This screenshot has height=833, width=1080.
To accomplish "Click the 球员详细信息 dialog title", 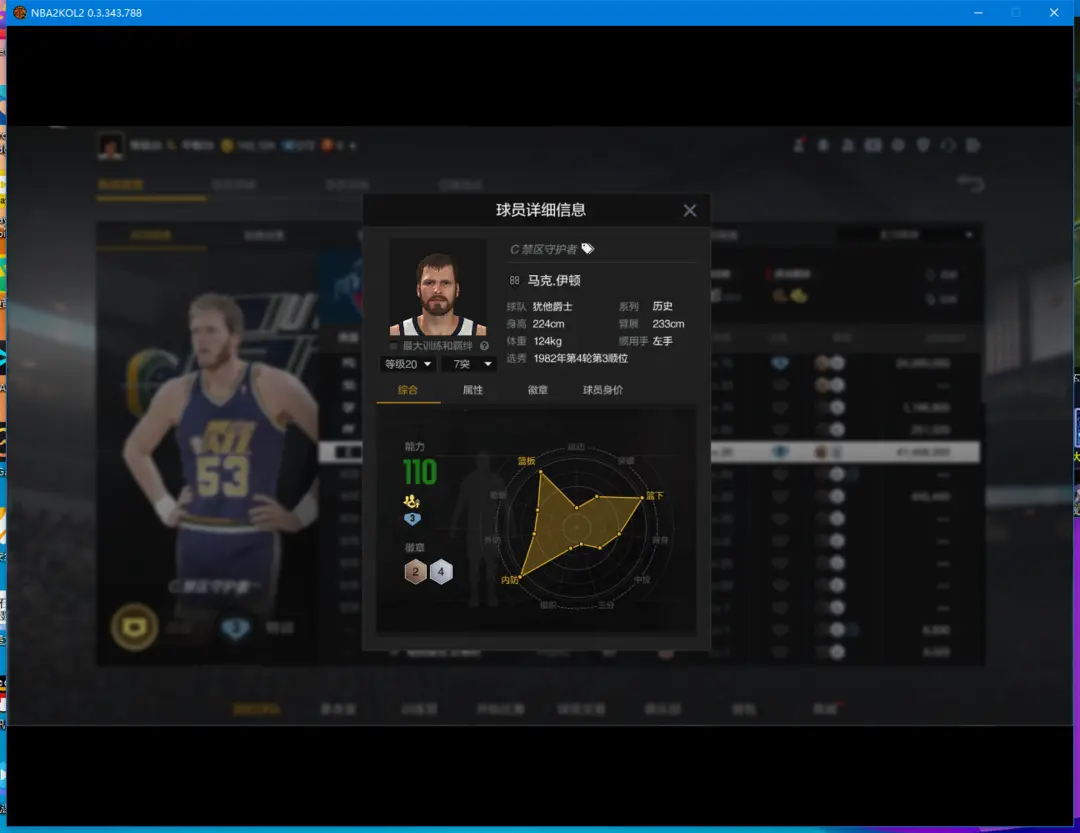I will [x=541, y=210].
